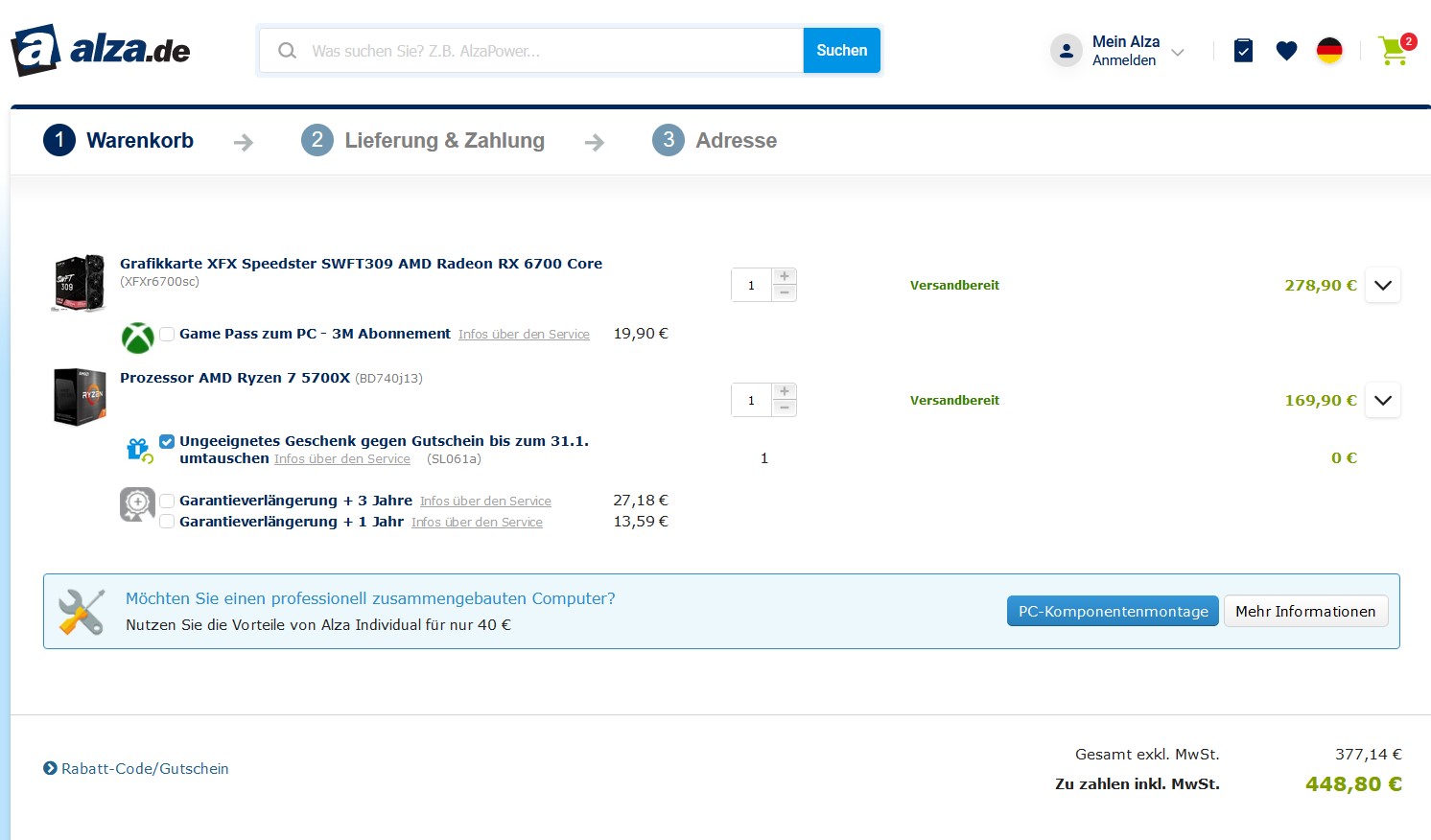This screenshot has width=1431, height=840.
Task: Click the processor price 169,90 €
Action: 1321,400
